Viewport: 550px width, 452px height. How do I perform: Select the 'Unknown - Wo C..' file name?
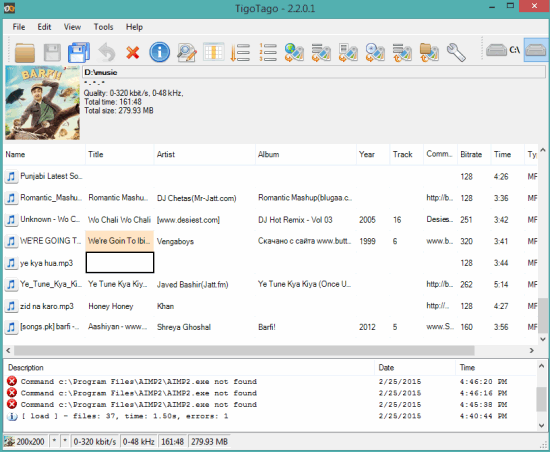pyautogui.click(x=50, y=220)
